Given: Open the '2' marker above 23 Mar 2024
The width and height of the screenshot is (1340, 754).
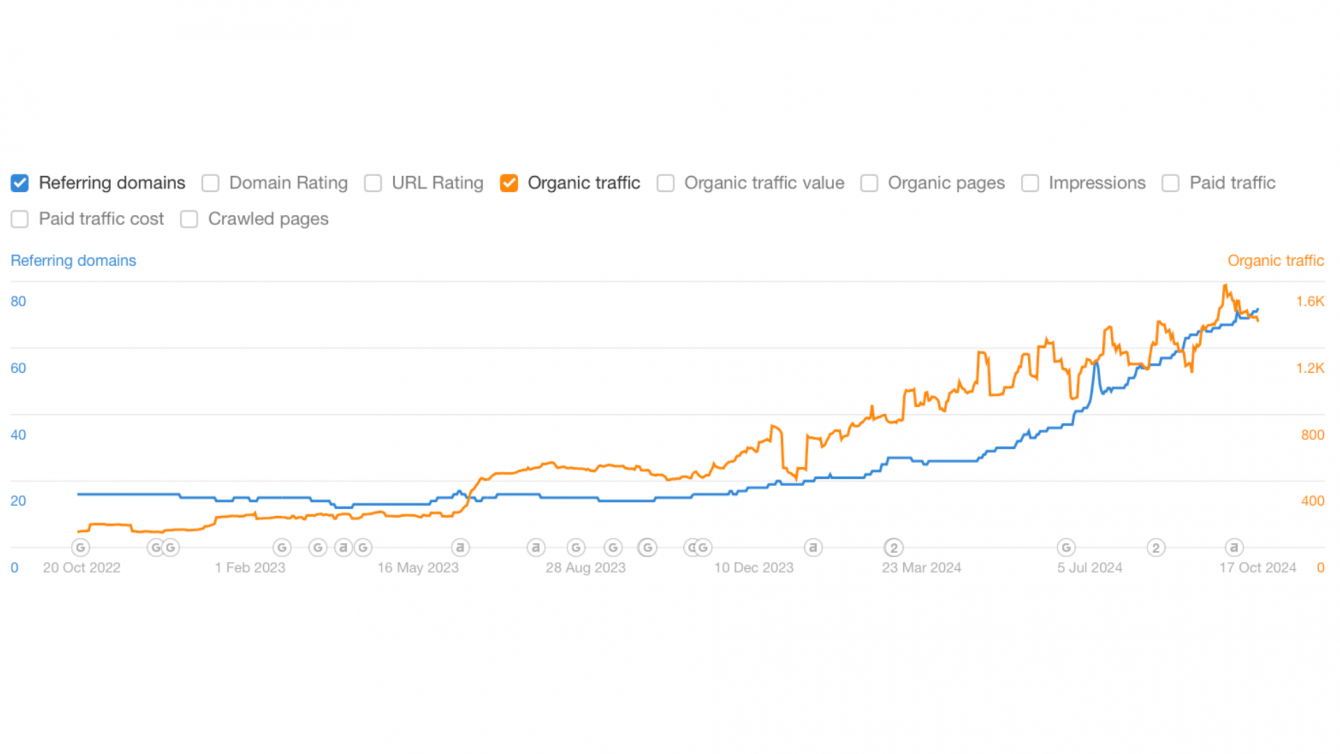Looking at the screenshot, I should pyautogui.click(x=894, y=547).
